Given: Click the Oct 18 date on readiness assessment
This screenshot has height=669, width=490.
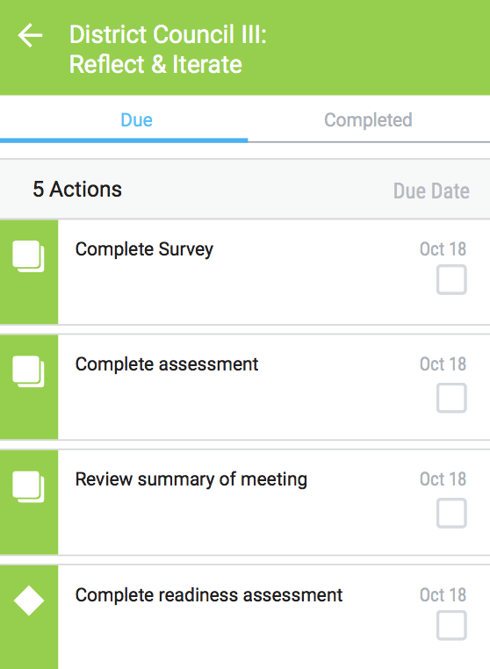Looking at the screenshot, I should 443,595.
